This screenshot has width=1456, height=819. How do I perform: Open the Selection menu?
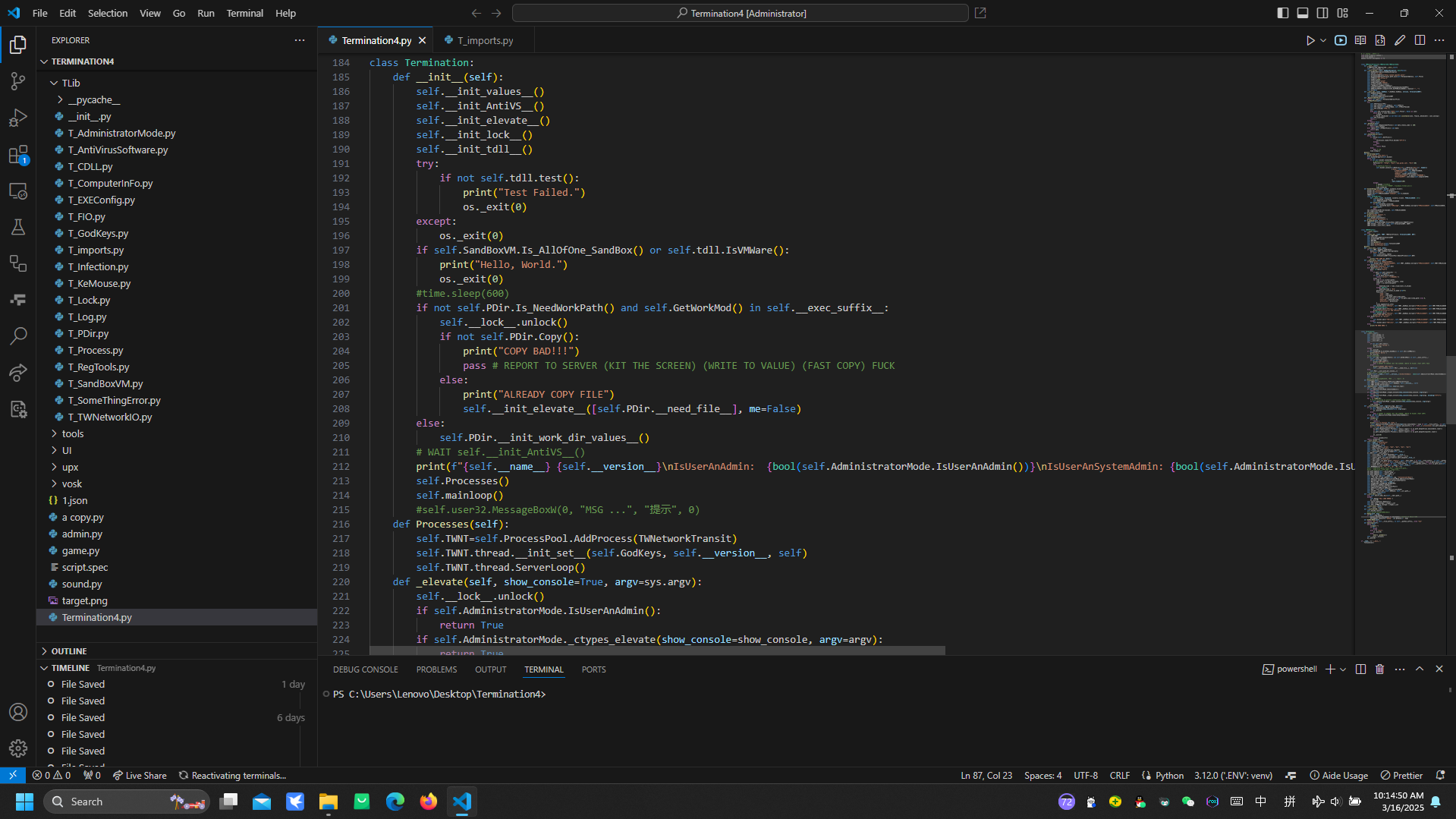pos(108,13)
